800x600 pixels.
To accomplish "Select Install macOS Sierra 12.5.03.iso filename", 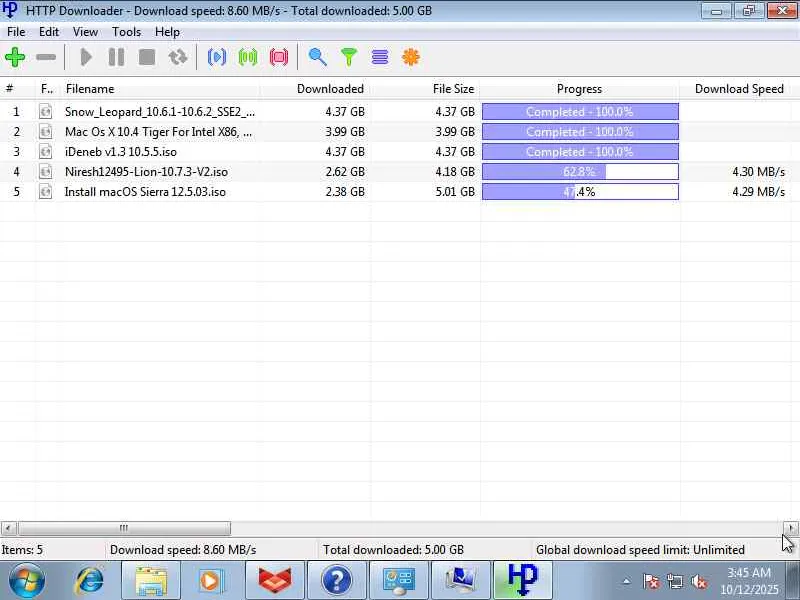I will click(x=145, y=192).
